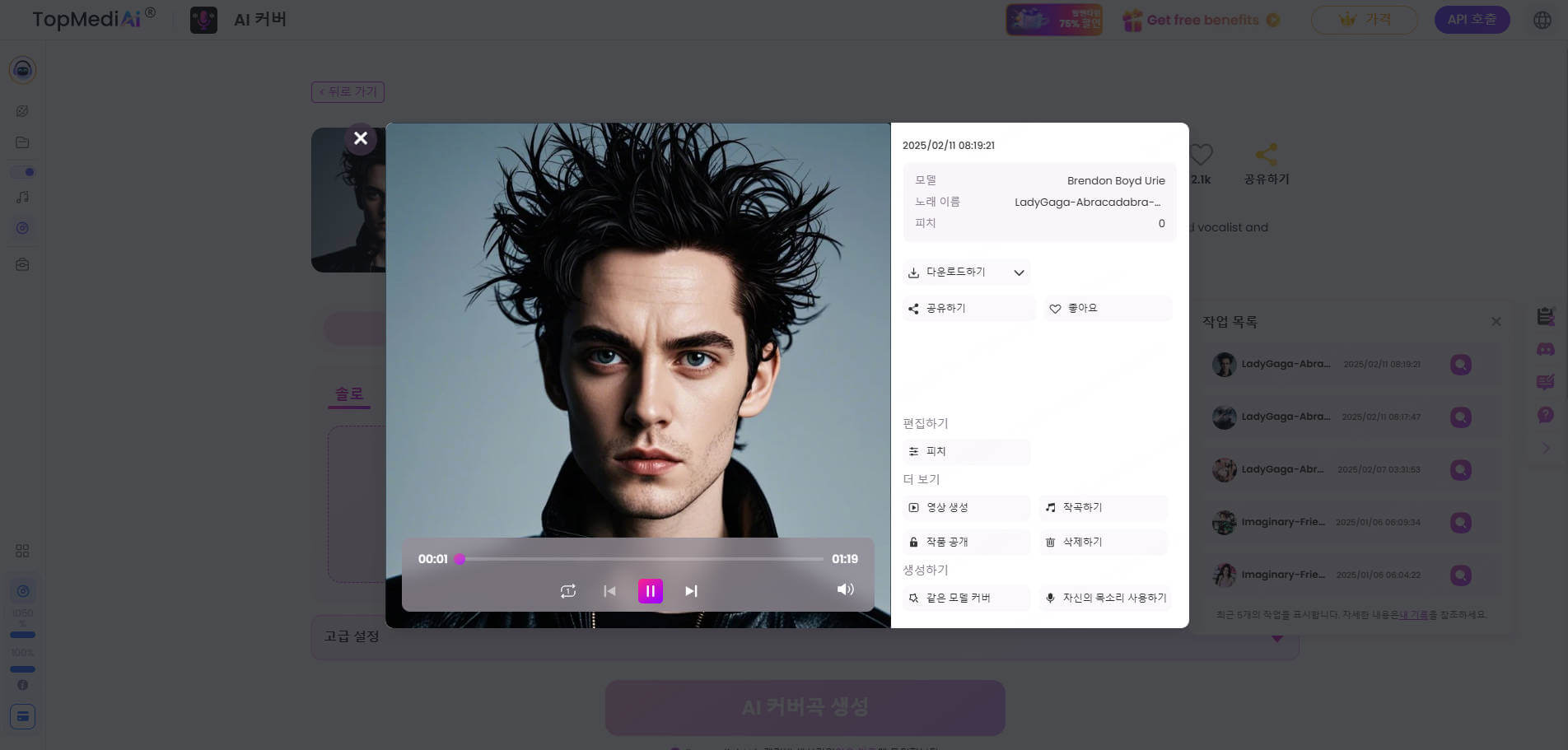Click Get free benefits link
The height and width of the screenshot is (750, 1568).
point(1202,20)
